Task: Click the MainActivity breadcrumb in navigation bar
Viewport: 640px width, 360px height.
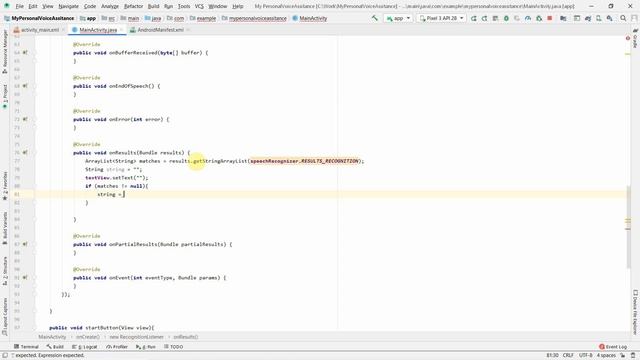Action: click(x=310, y=18)
